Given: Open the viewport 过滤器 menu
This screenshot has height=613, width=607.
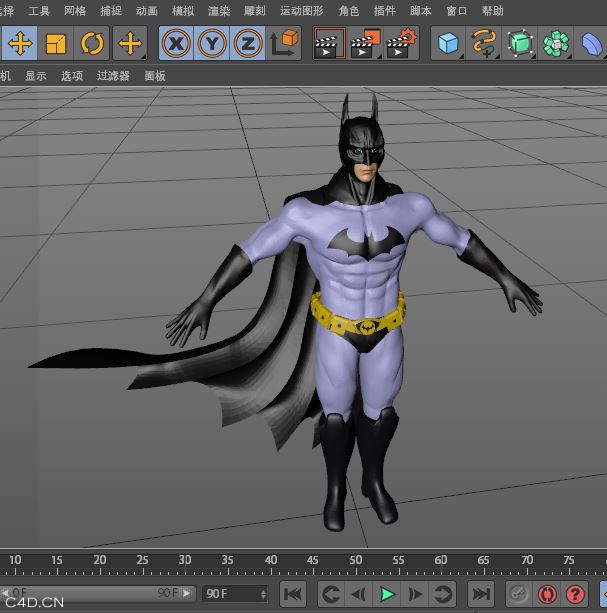Looking at the screenshot, I should 113,76.
